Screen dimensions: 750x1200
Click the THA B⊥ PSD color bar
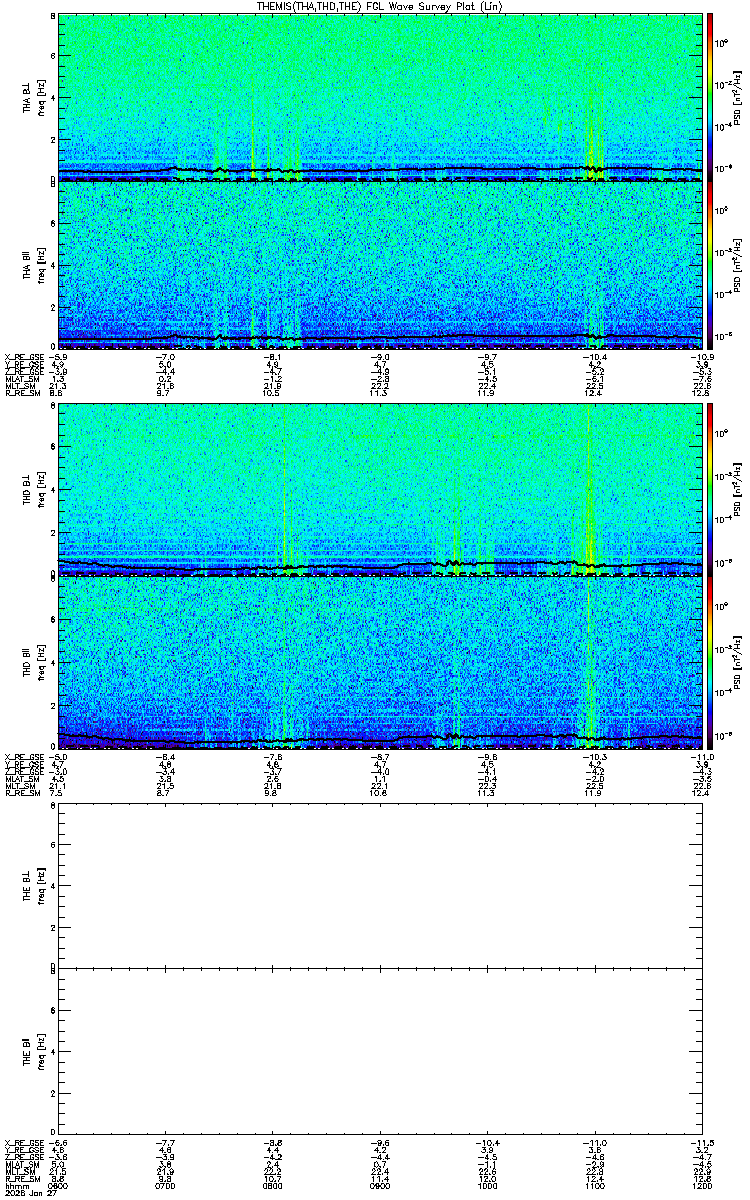tap(711, 97)
